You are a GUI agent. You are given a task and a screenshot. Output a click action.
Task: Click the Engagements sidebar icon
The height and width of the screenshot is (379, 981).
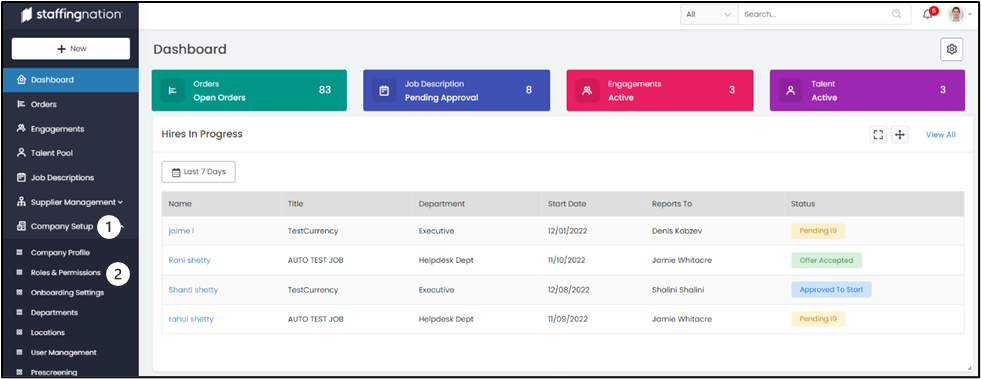click(21, 129)
